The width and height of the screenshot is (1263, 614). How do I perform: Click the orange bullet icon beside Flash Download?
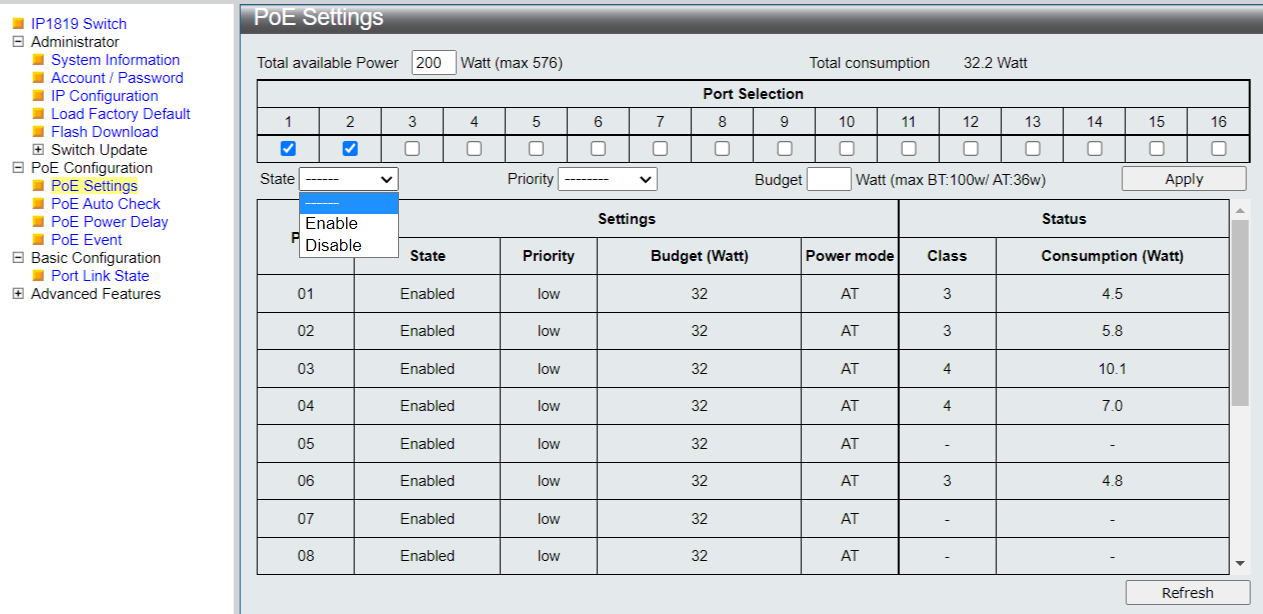pos(39,132)
